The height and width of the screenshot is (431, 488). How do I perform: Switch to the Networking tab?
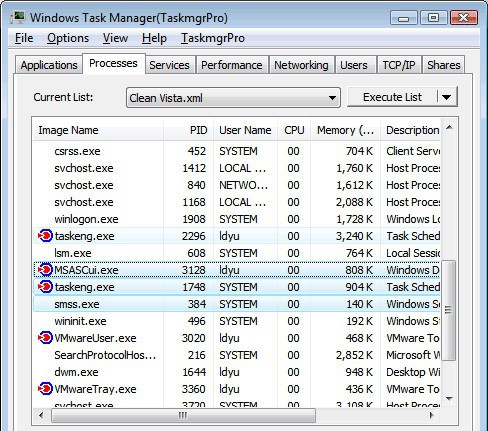coord(301,65)
